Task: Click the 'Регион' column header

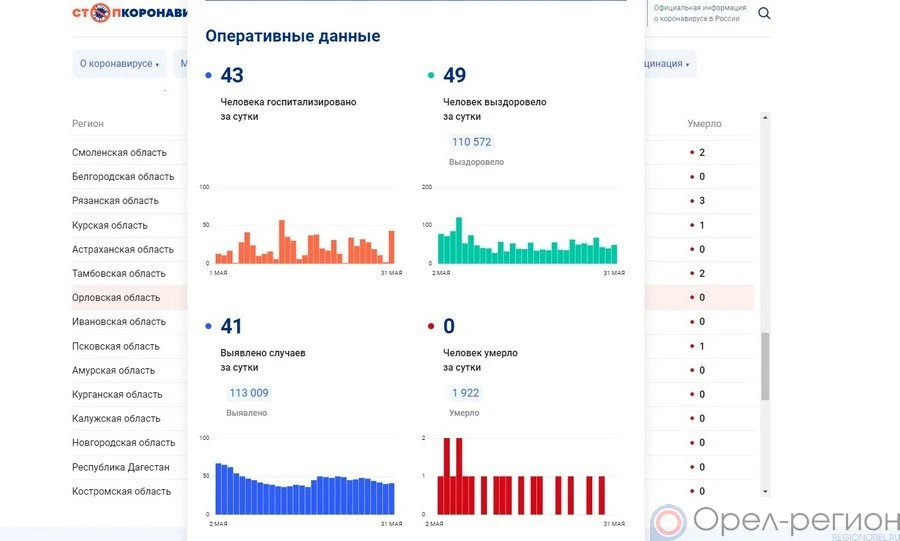Action: [x=88, y=124]
